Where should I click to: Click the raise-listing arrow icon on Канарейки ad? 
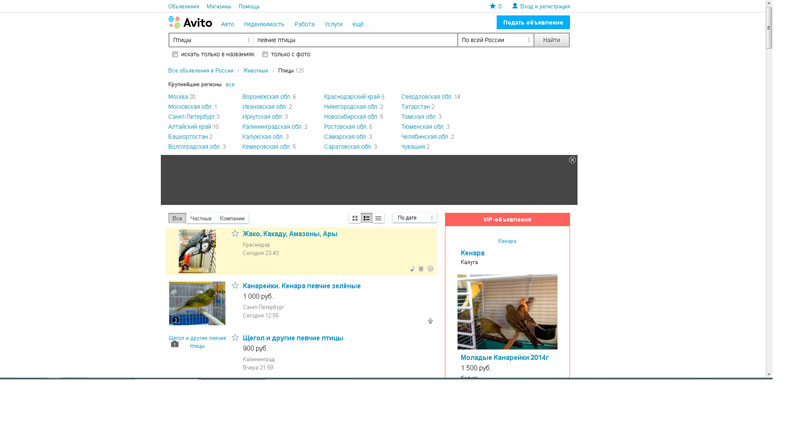[430, 321]
